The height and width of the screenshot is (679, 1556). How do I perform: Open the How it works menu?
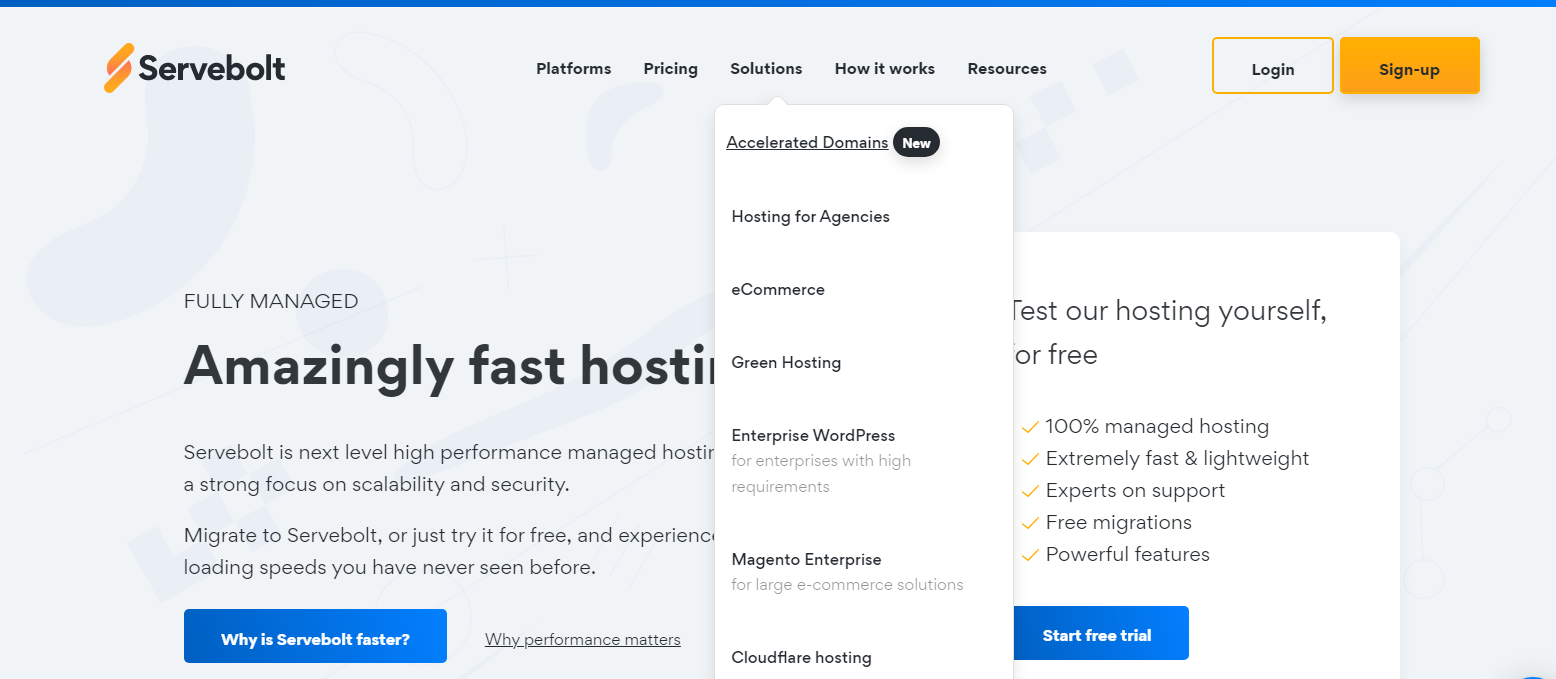coord(884,69)
